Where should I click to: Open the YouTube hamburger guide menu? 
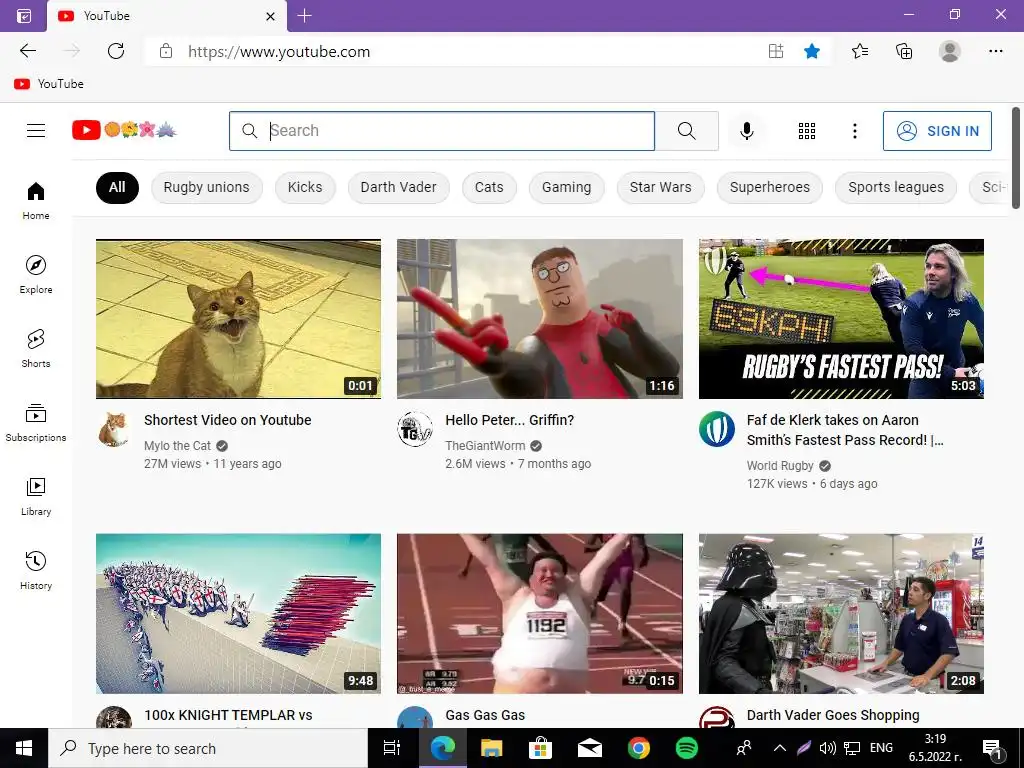36,131
